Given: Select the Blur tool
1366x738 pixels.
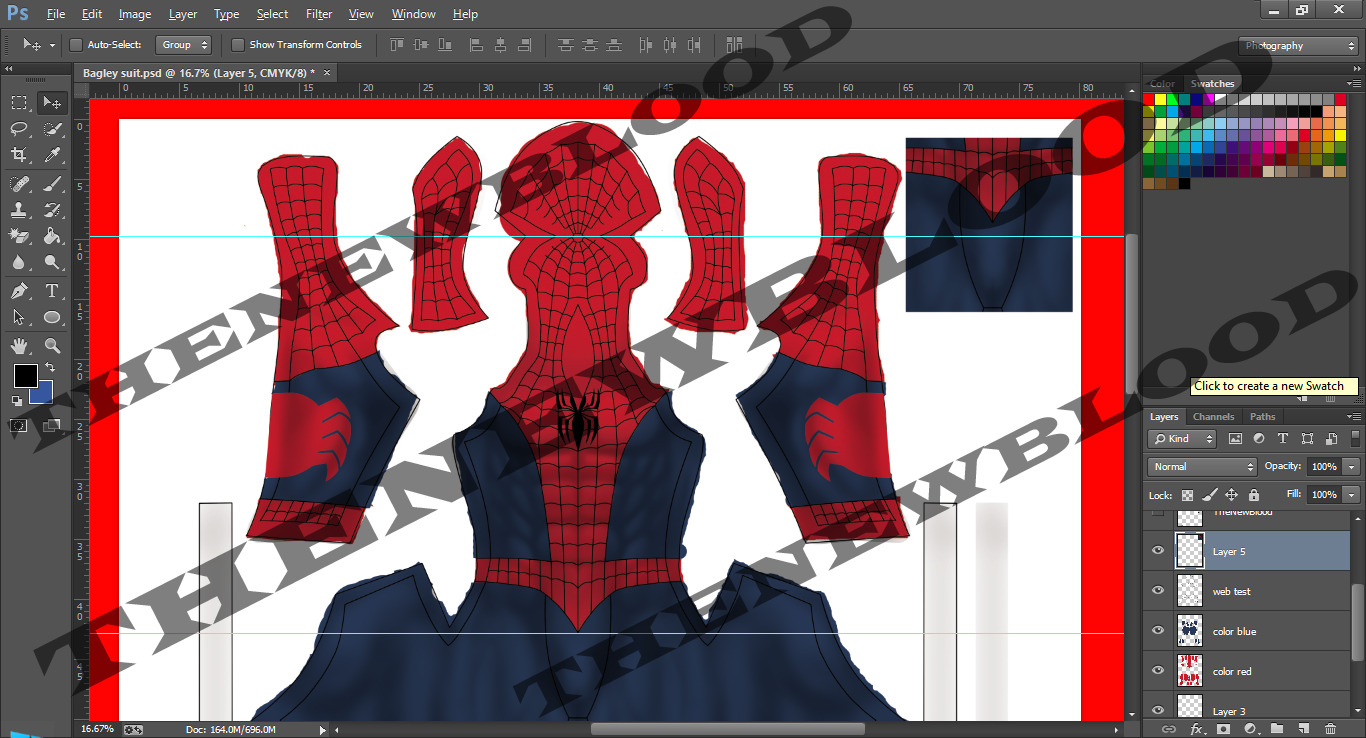Looking at the screenshot, I should coord(19,262).
